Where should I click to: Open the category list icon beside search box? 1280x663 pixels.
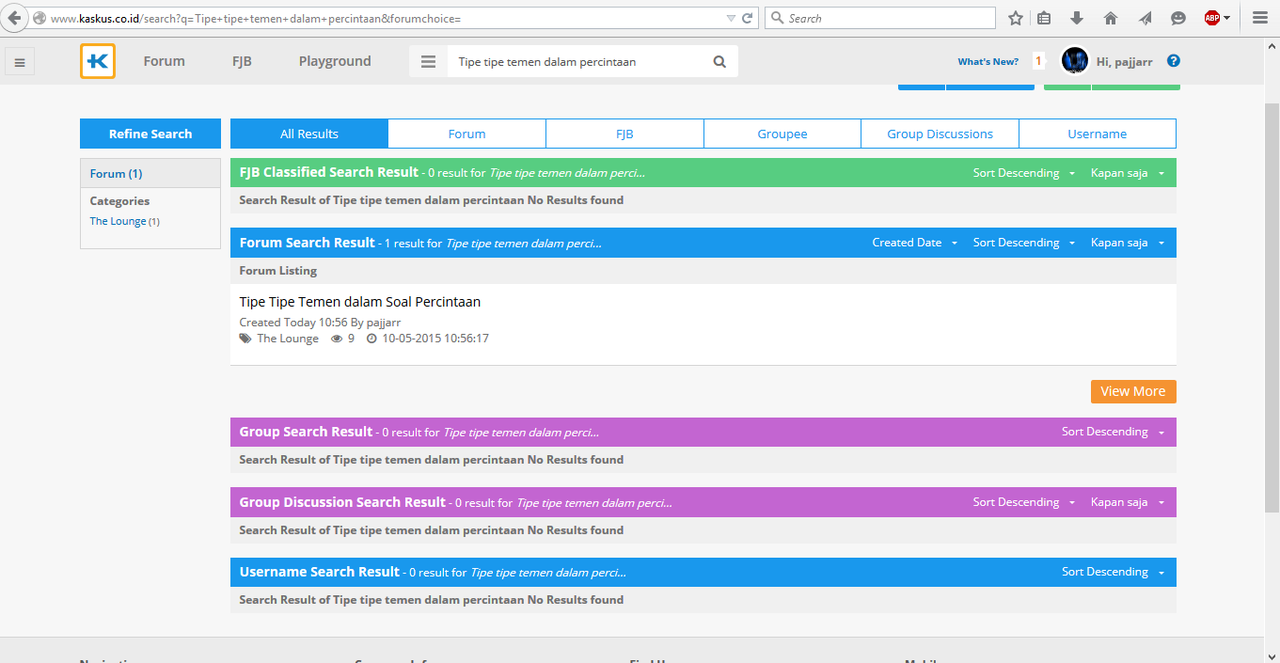tap(428, 62)
